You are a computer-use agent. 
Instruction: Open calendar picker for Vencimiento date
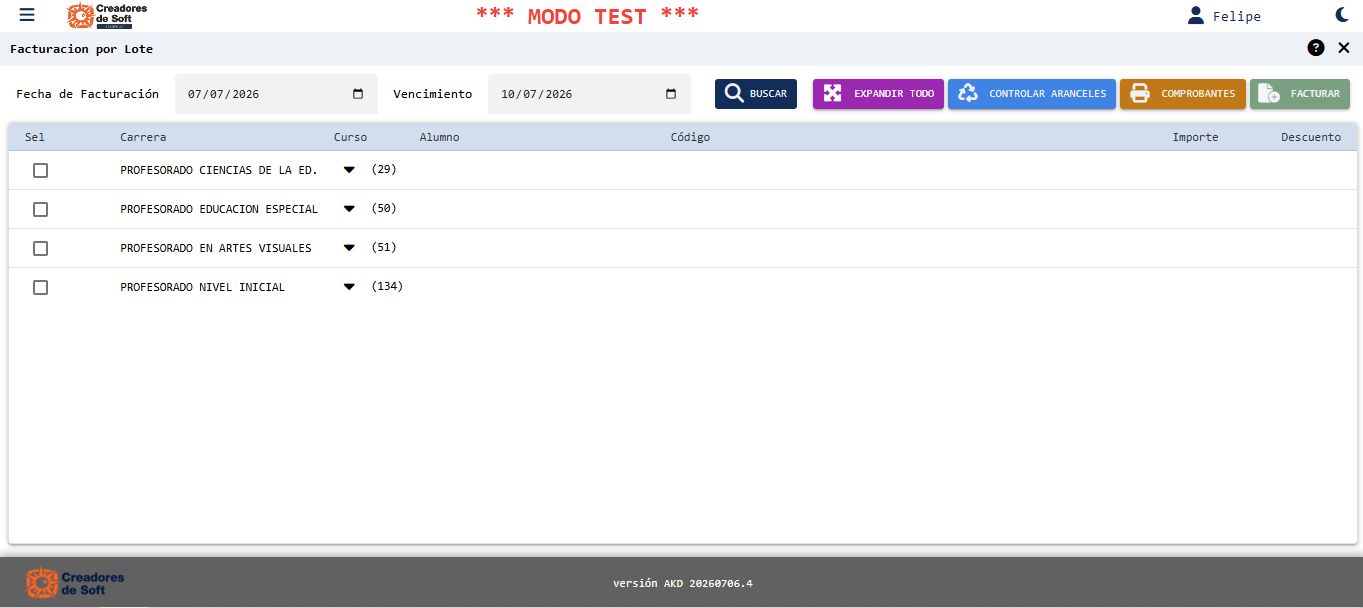[x=671, y=94]
